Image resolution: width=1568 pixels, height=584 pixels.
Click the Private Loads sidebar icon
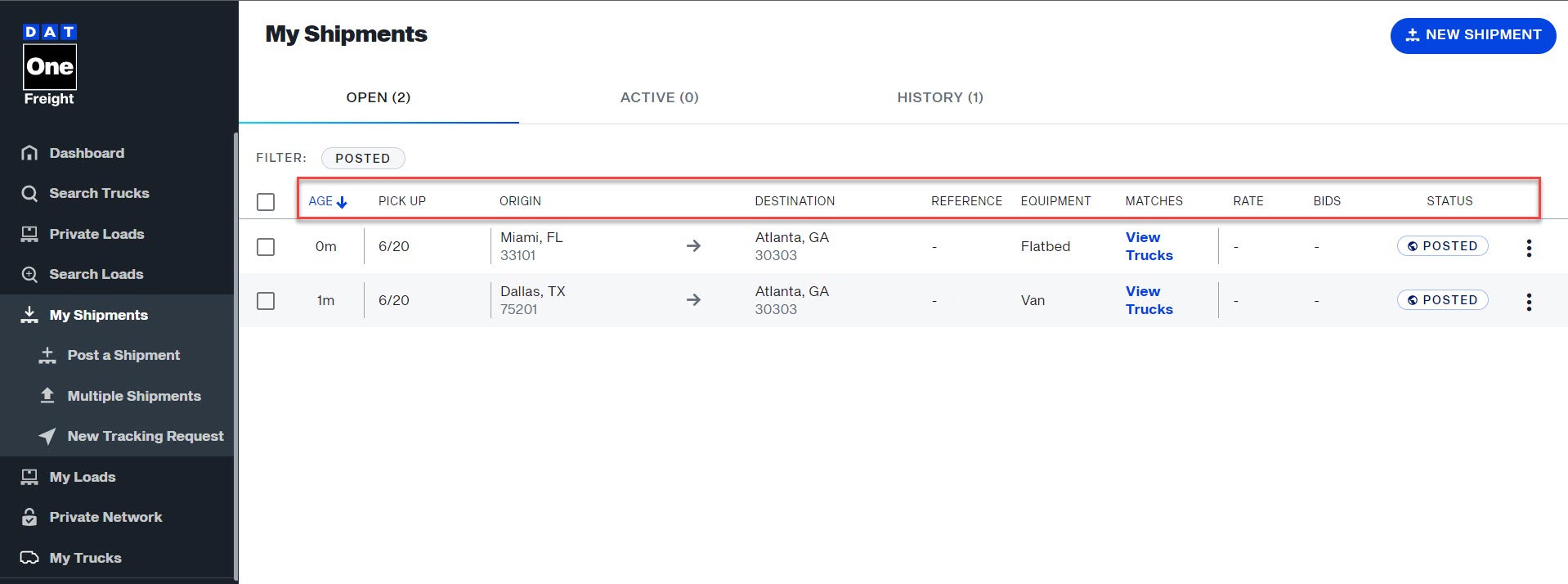[x=29, y=234]
